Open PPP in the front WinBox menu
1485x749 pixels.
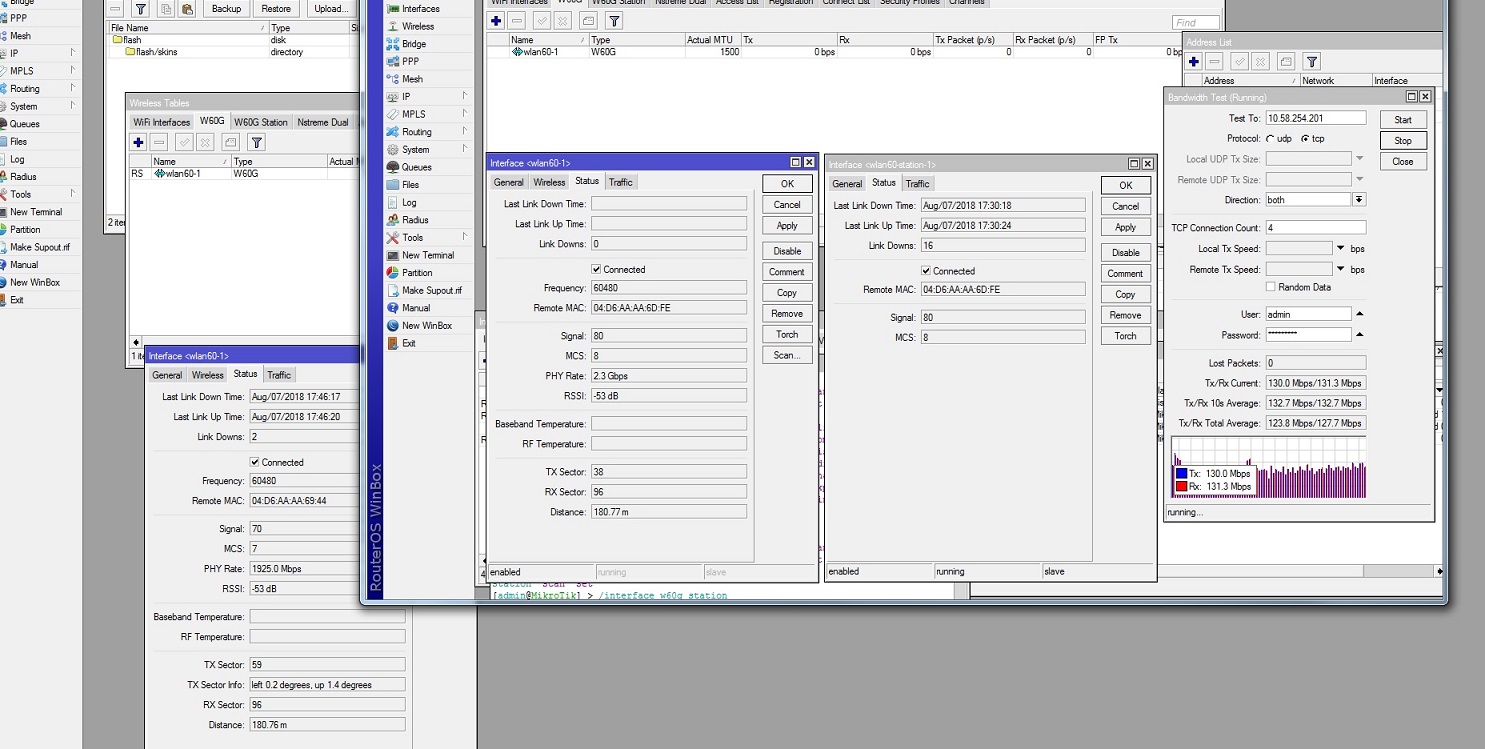point(411,61)
